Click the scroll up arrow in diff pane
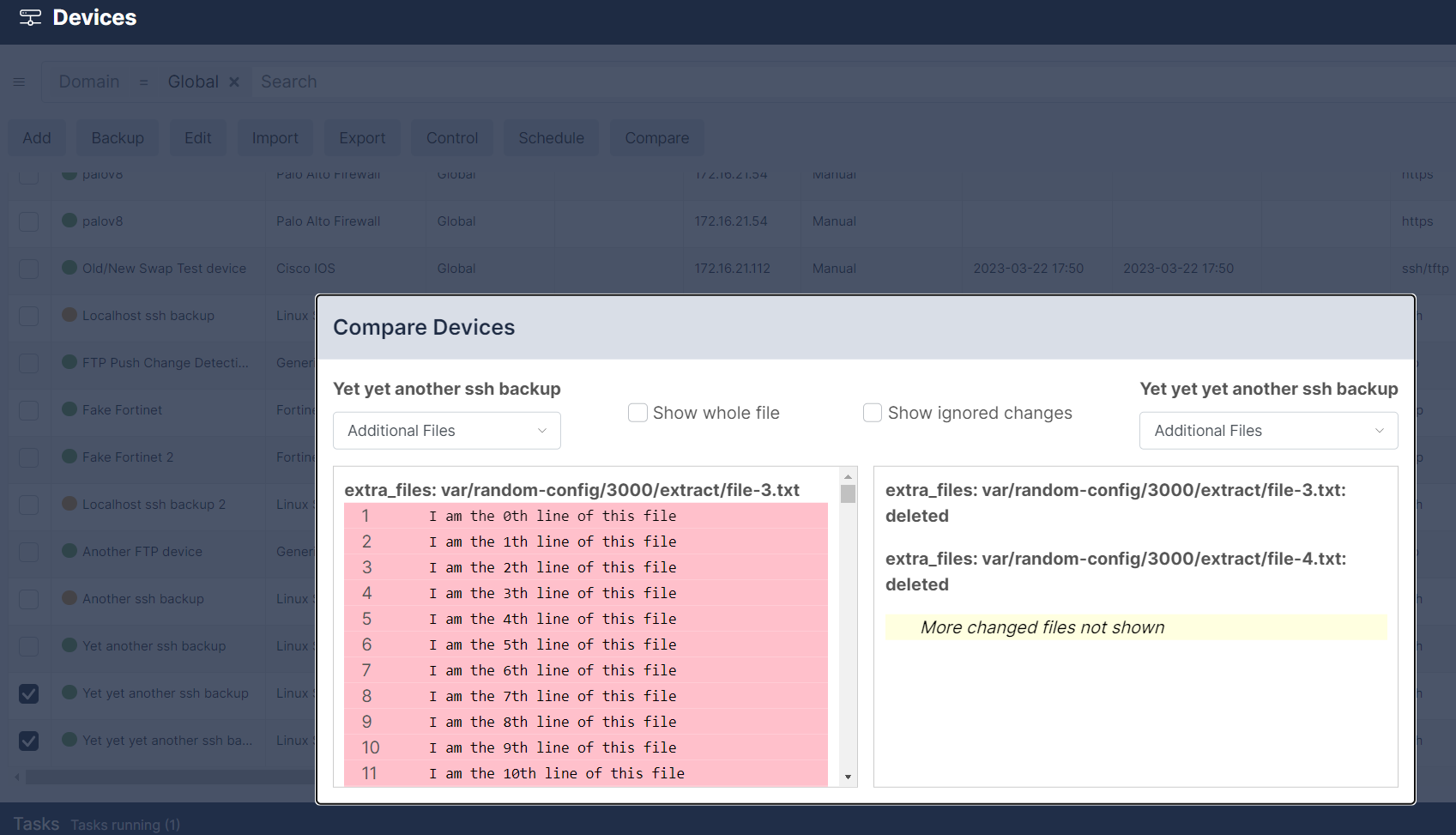Image resolution: width=1456 pixels, height=835 pixels. point(848,476)
